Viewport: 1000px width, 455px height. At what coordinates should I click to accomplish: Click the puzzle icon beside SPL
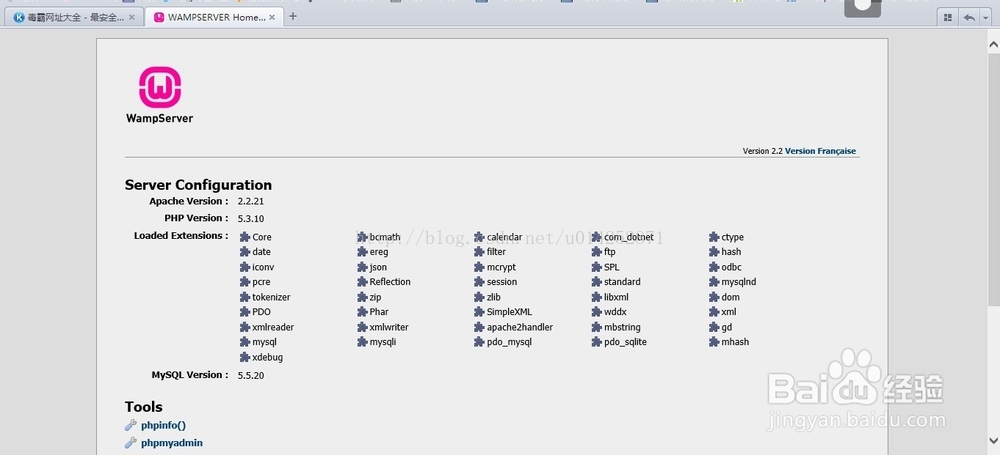(x=597, y=267)
